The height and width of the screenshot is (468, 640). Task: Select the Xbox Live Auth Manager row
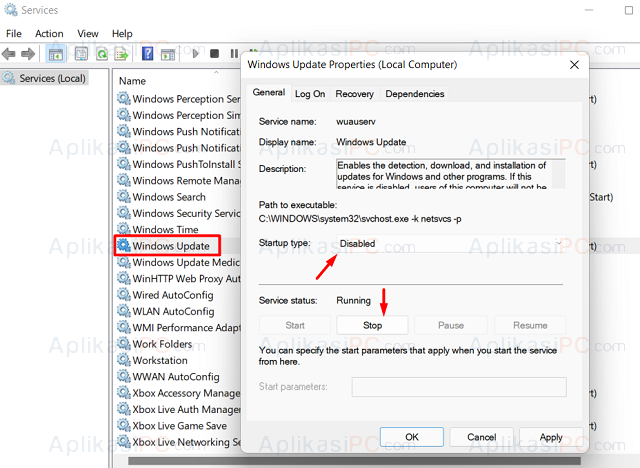tap(178, 409)
